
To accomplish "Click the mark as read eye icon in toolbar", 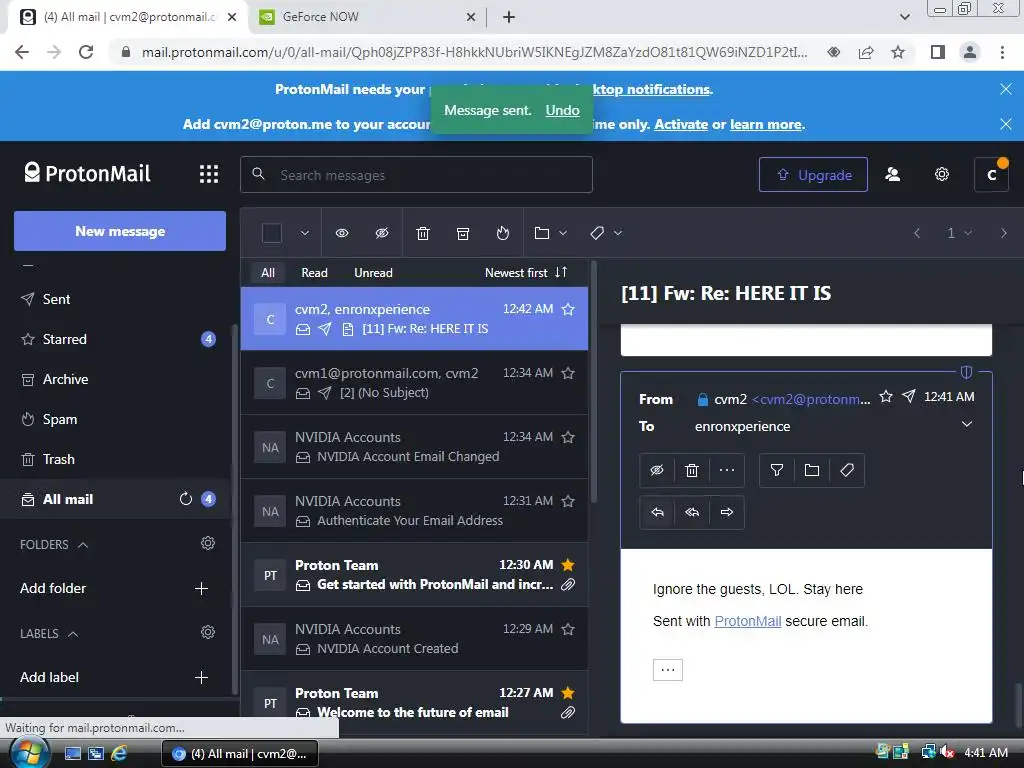I will coord(342,233).
